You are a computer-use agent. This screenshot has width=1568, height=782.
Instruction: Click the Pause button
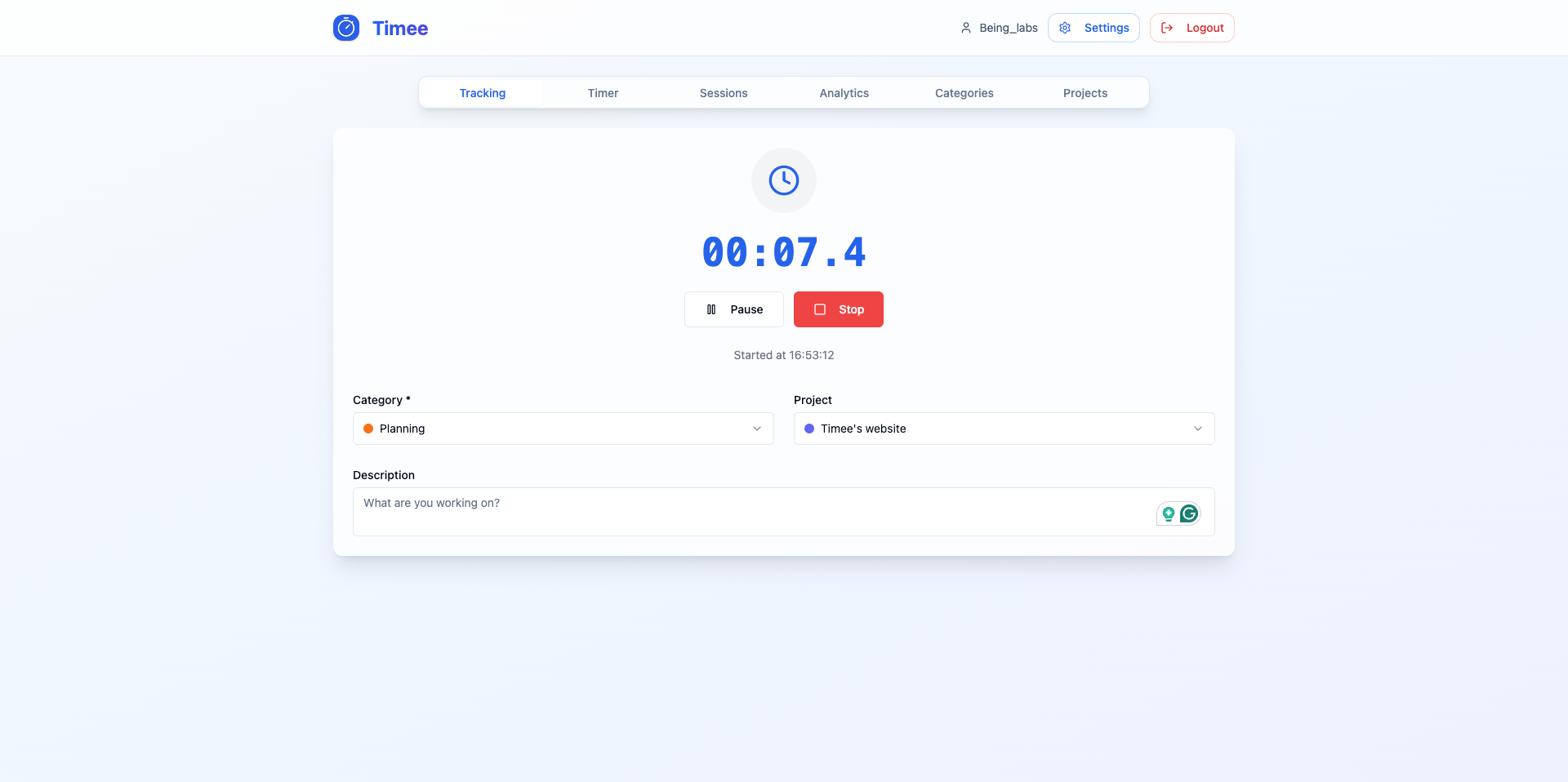pos(733,309)
